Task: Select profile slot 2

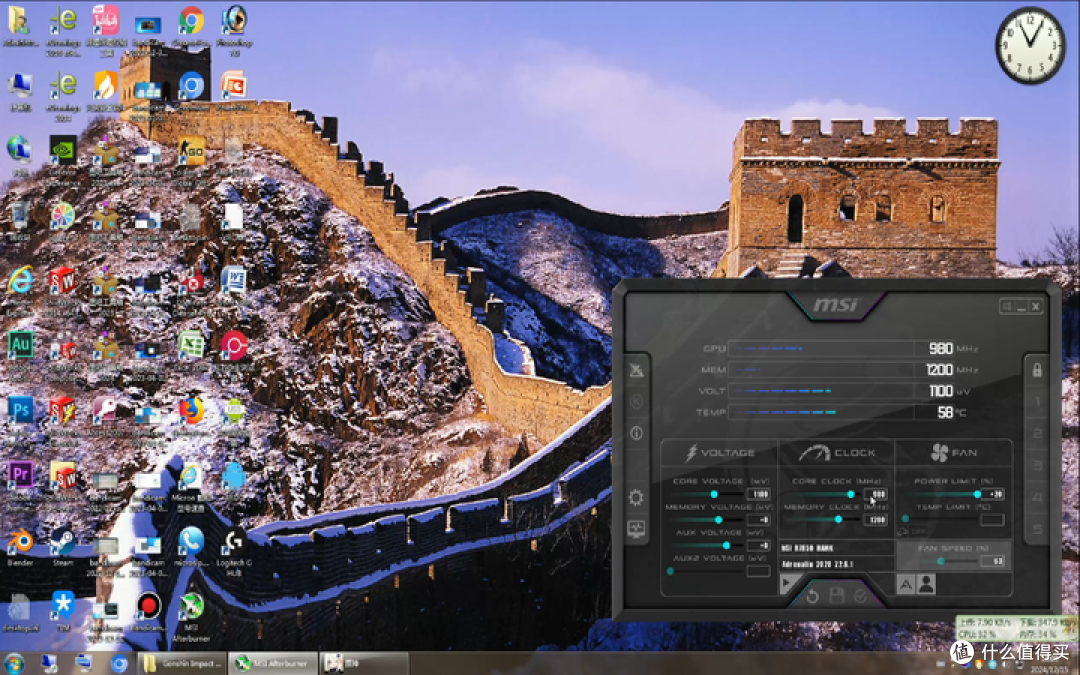Action: (x=1037, y=433)
